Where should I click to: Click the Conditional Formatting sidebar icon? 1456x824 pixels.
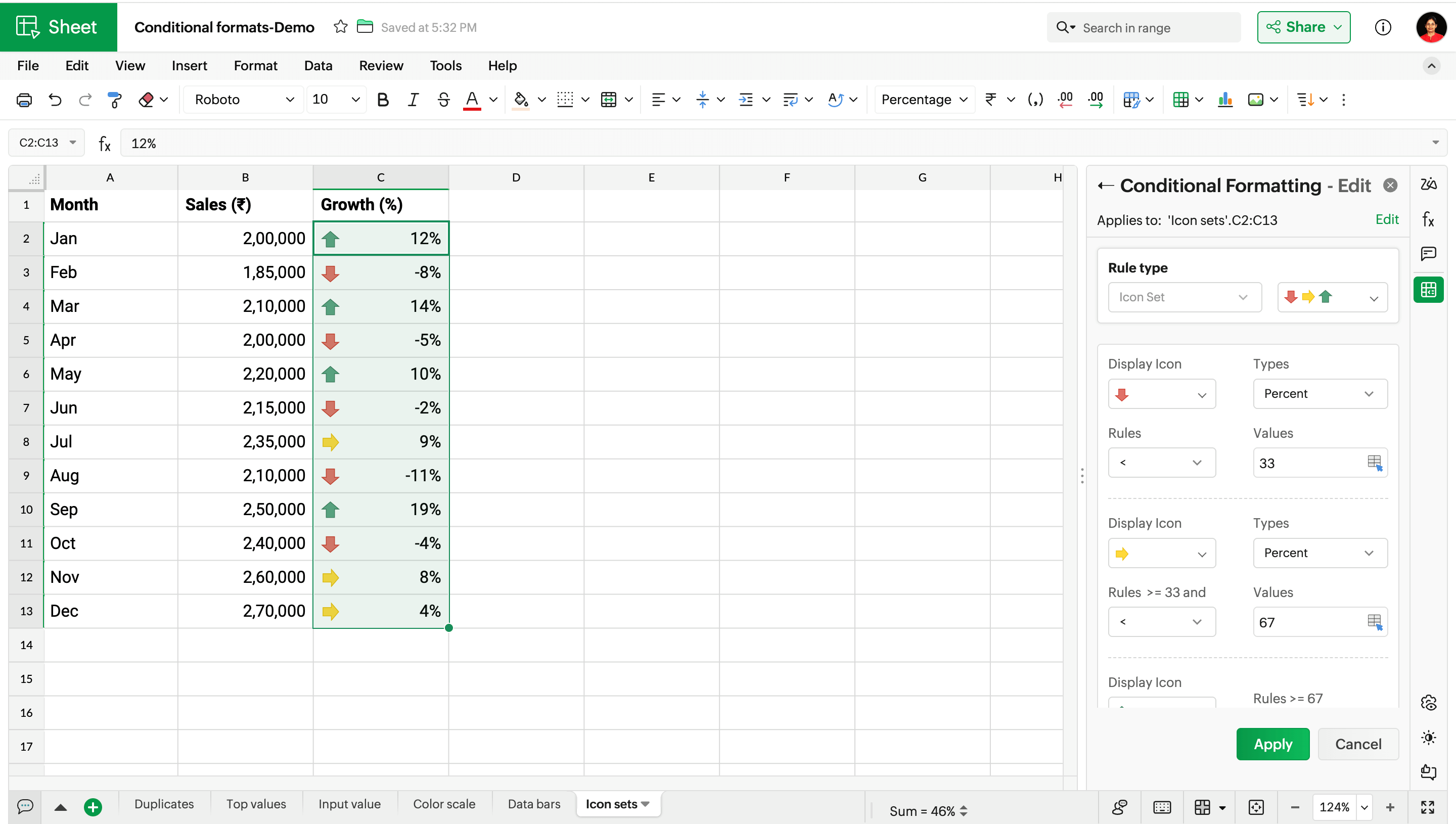pos(1428,290)
